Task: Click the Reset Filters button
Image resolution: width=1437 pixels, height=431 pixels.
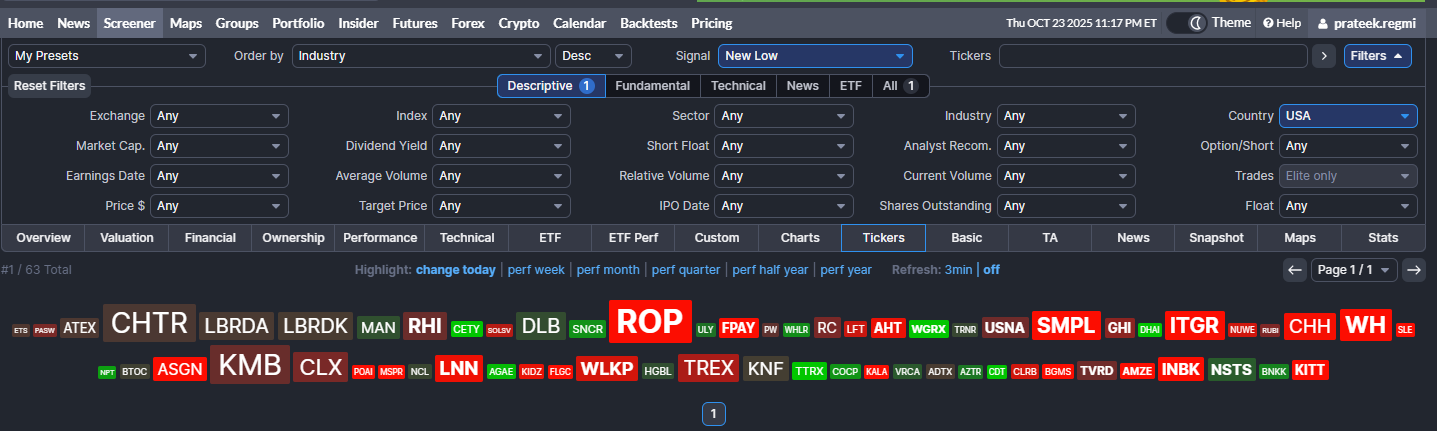Action: click(x=50, y=86)
